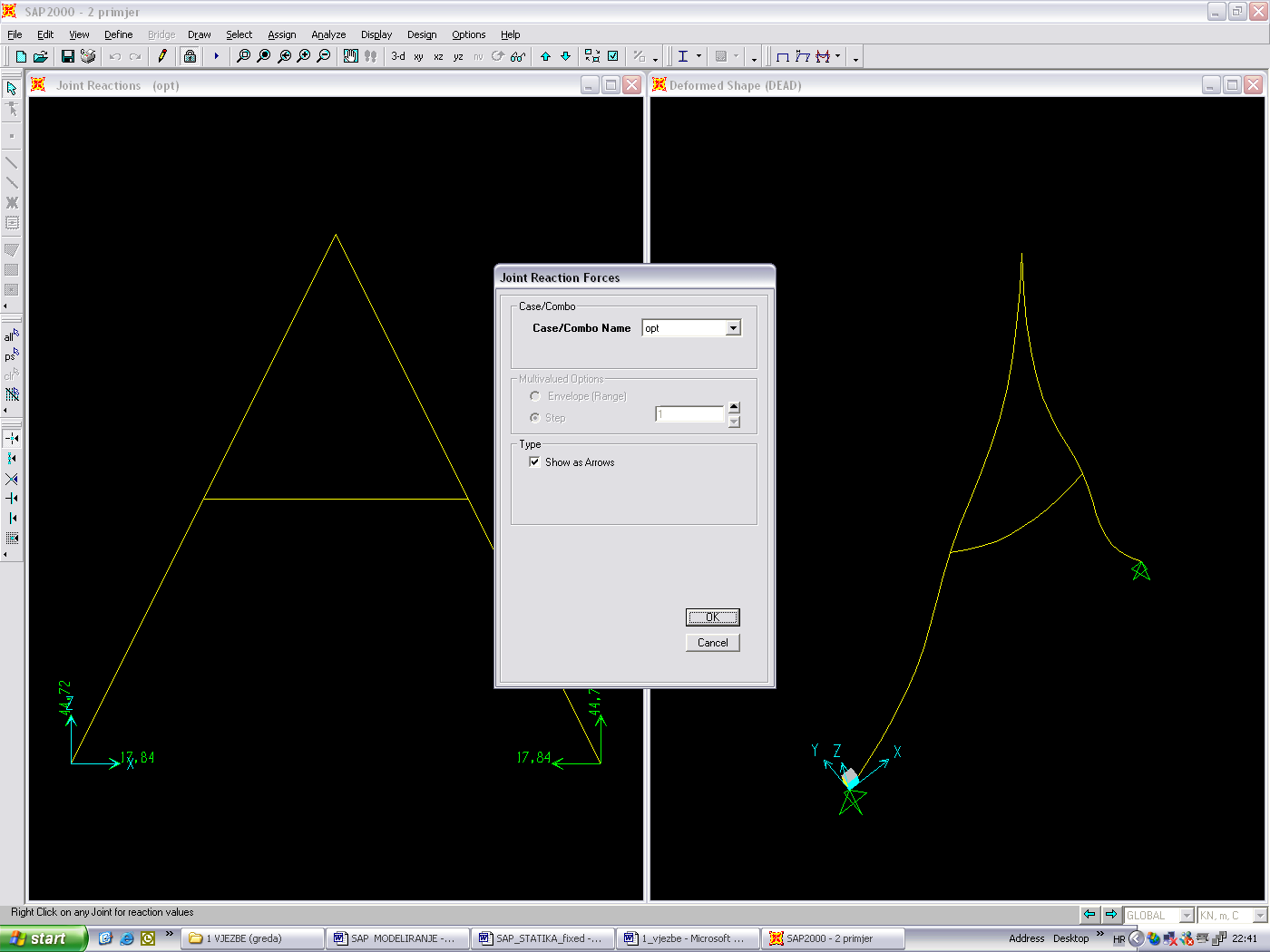Open the Design menu

pos(422,34)
